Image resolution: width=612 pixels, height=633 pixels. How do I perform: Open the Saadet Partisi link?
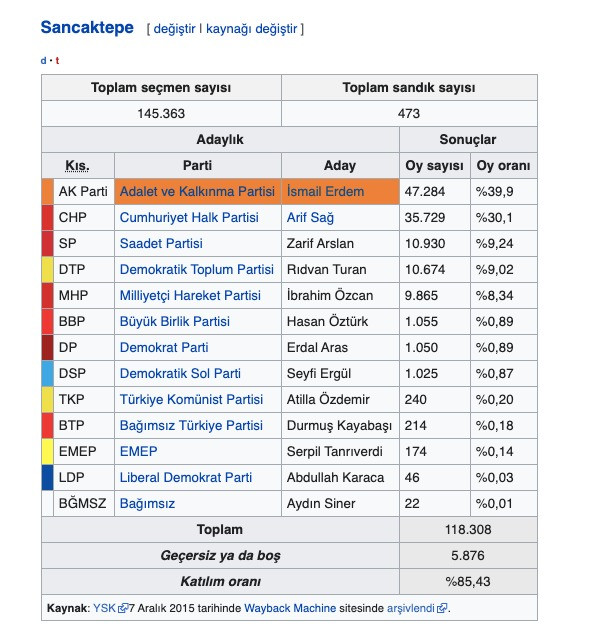[161, 243]
